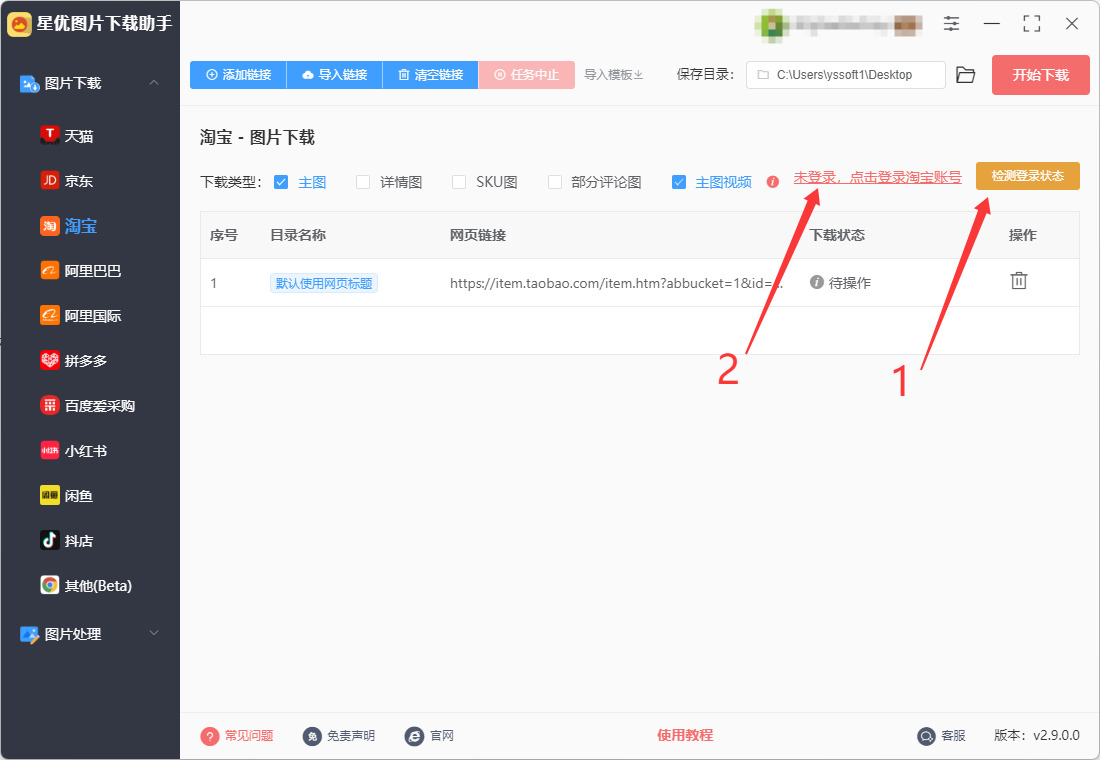The height and width of the screenshot is (760, 1100).
Task: Click the 目录名称 column header
Action: click(x=298, y=235)
